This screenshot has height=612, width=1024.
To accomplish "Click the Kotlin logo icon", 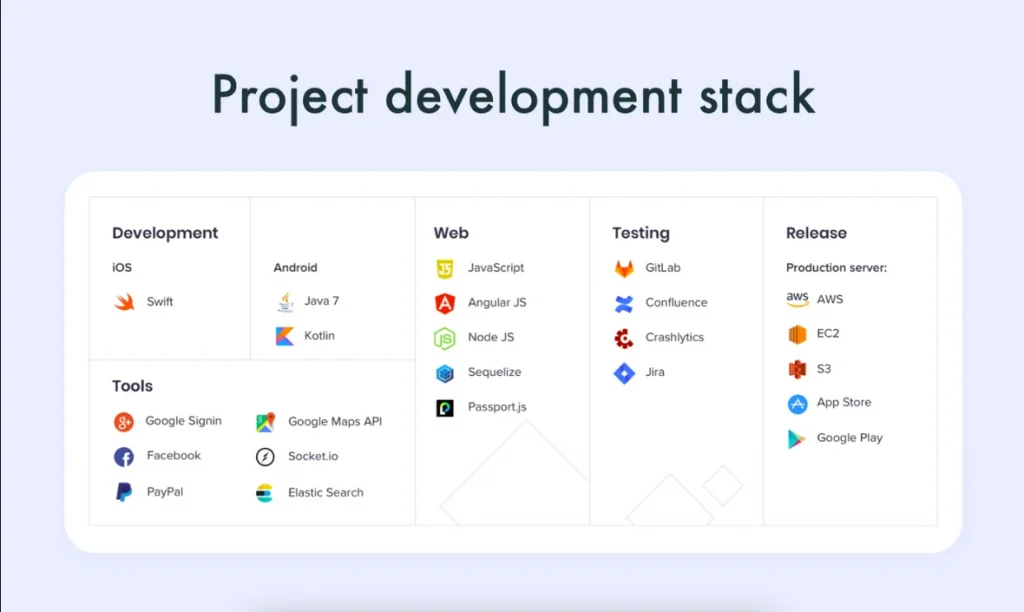I will coord(285,336).
